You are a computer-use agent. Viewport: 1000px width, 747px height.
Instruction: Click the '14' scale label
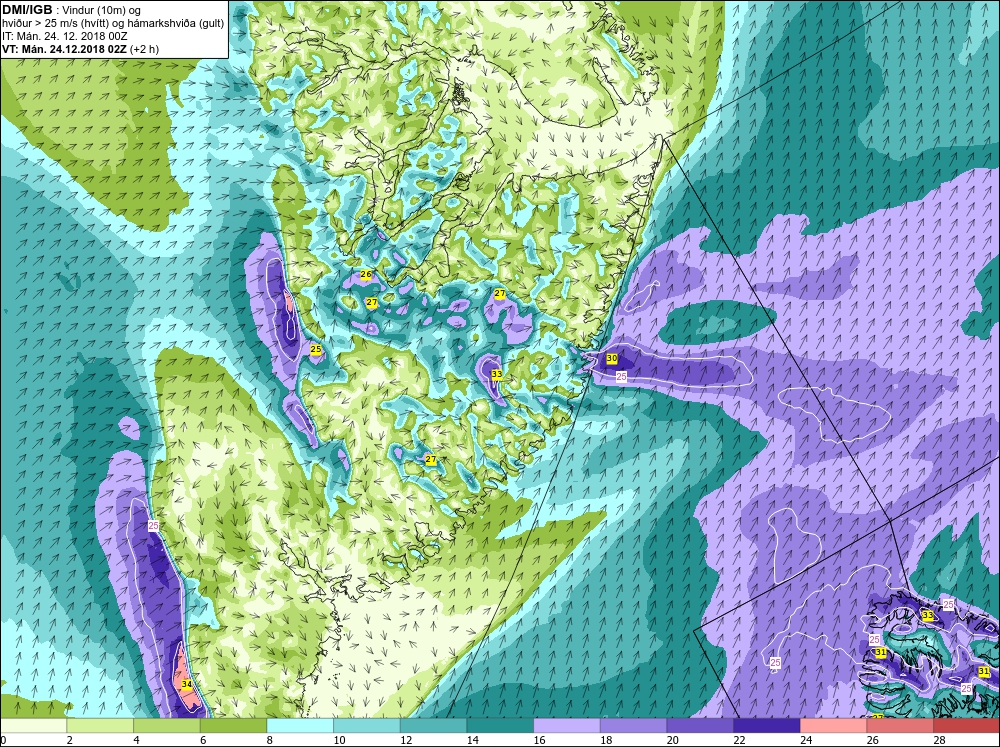point(472,740)
